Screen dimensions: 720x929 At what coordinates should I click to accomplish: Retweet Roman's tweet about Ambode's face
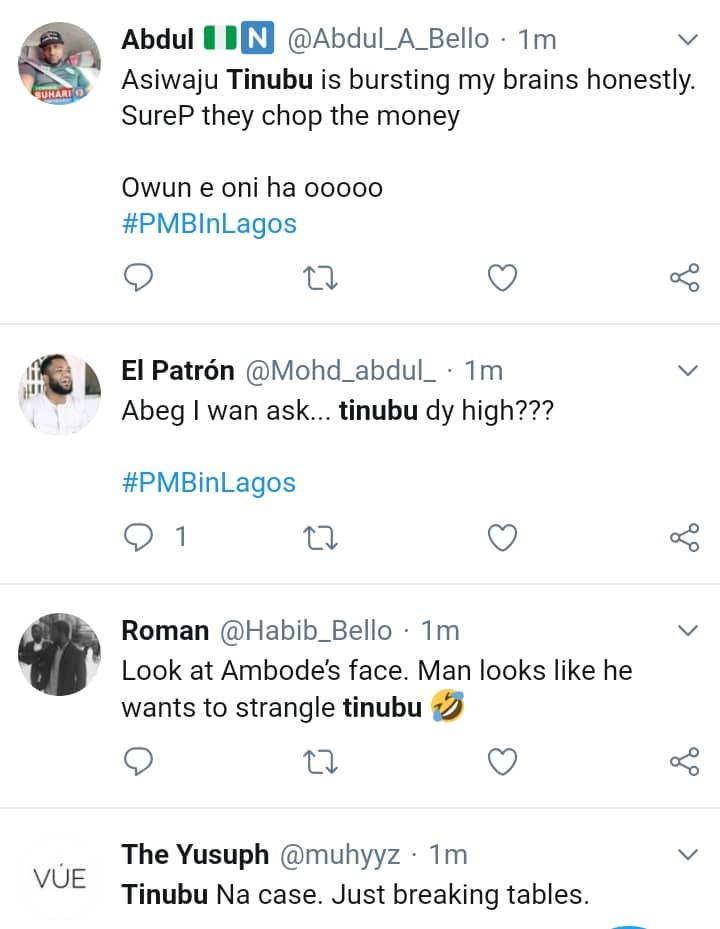tap(320, 762)
